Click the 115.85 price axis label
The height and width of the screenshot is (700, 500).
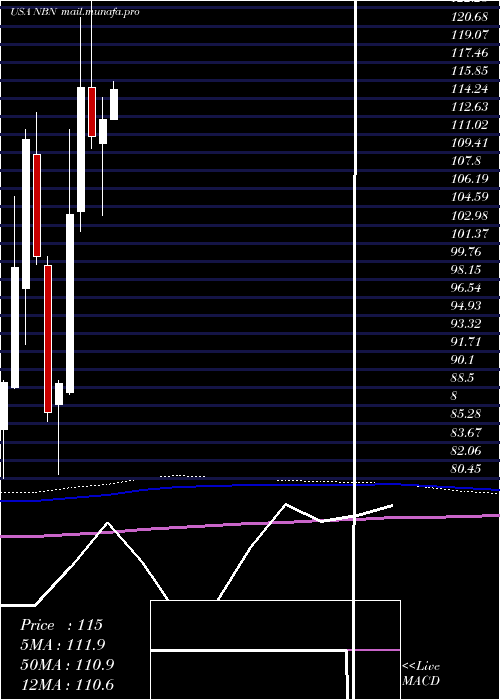click(469, 71)
